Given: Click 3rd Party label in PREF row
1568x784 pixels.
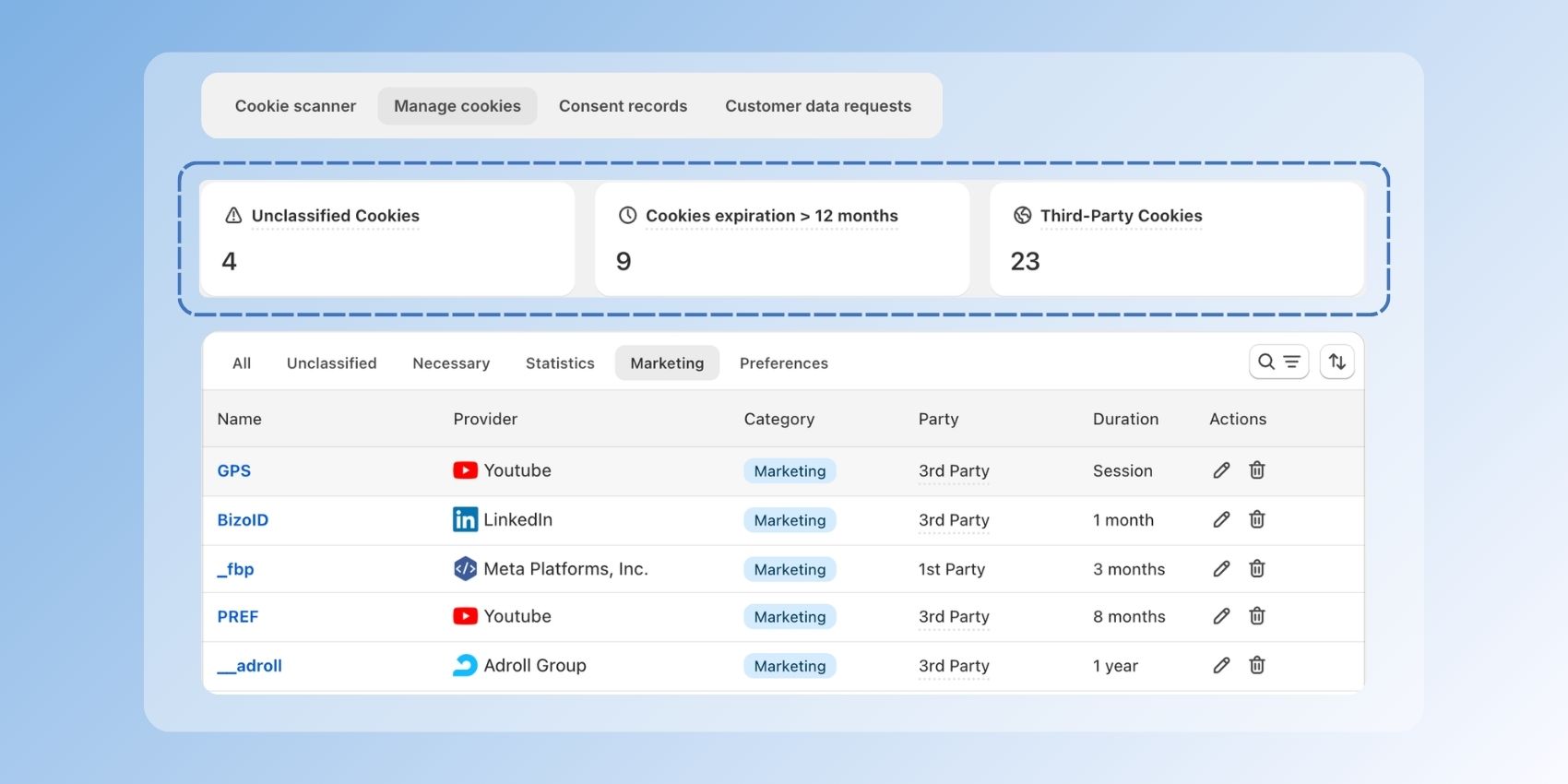Looking at the screenshot, I should pyautogui.click(x=954, y=616).
